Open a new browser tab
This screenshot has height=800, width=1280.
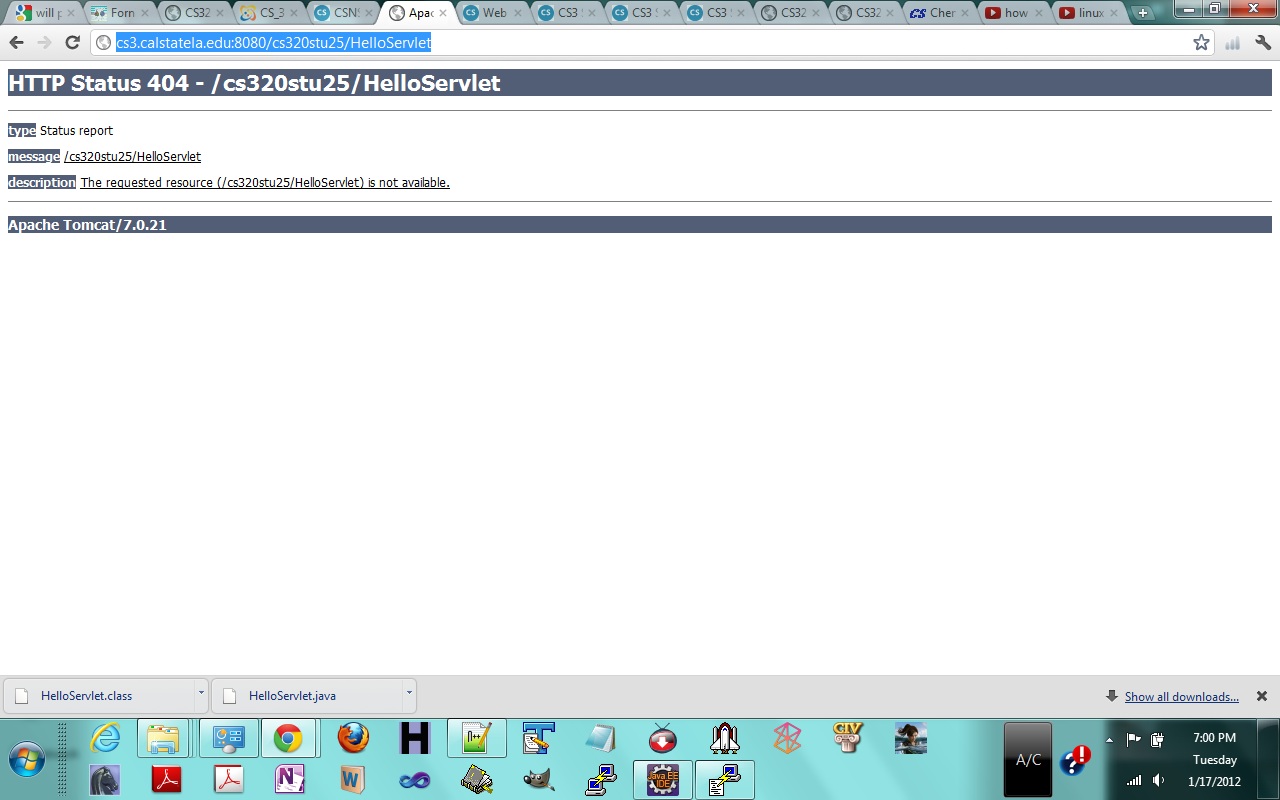pyautogui.click(x=1143, y=13)
